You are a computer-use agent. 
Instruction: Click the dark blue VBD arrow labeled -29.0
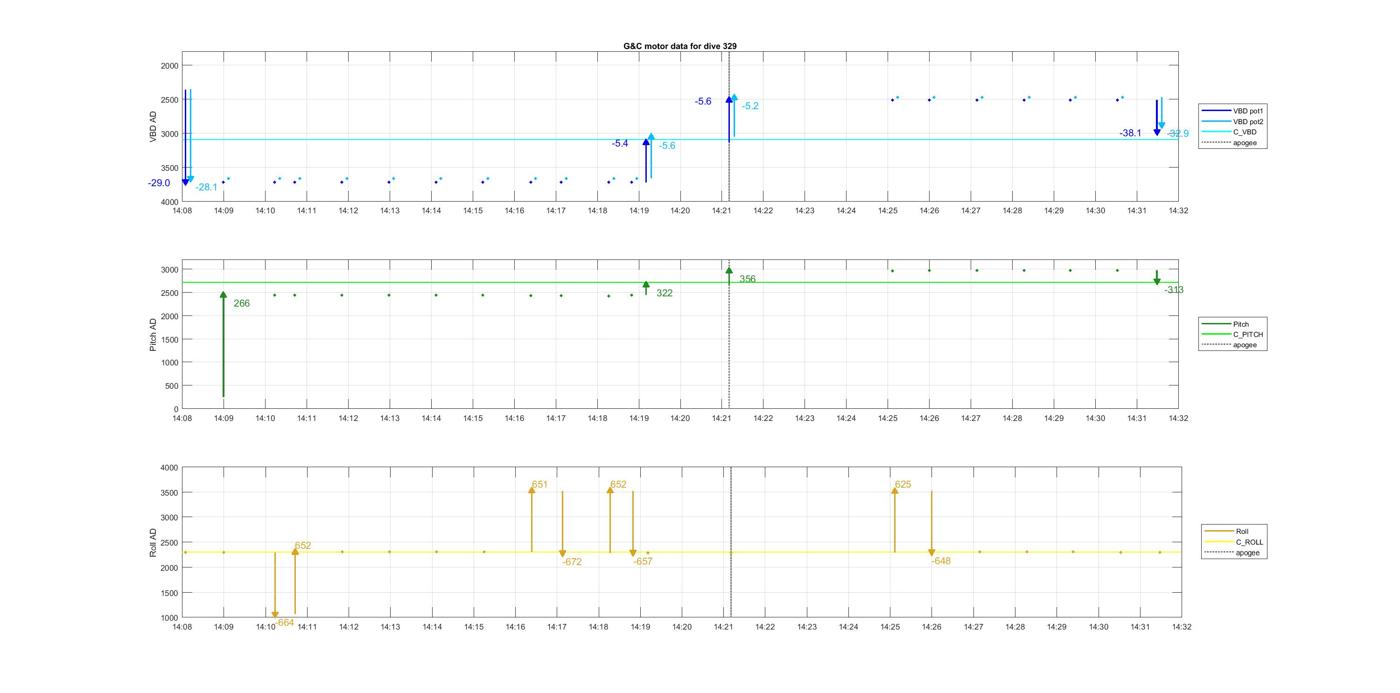185,138
